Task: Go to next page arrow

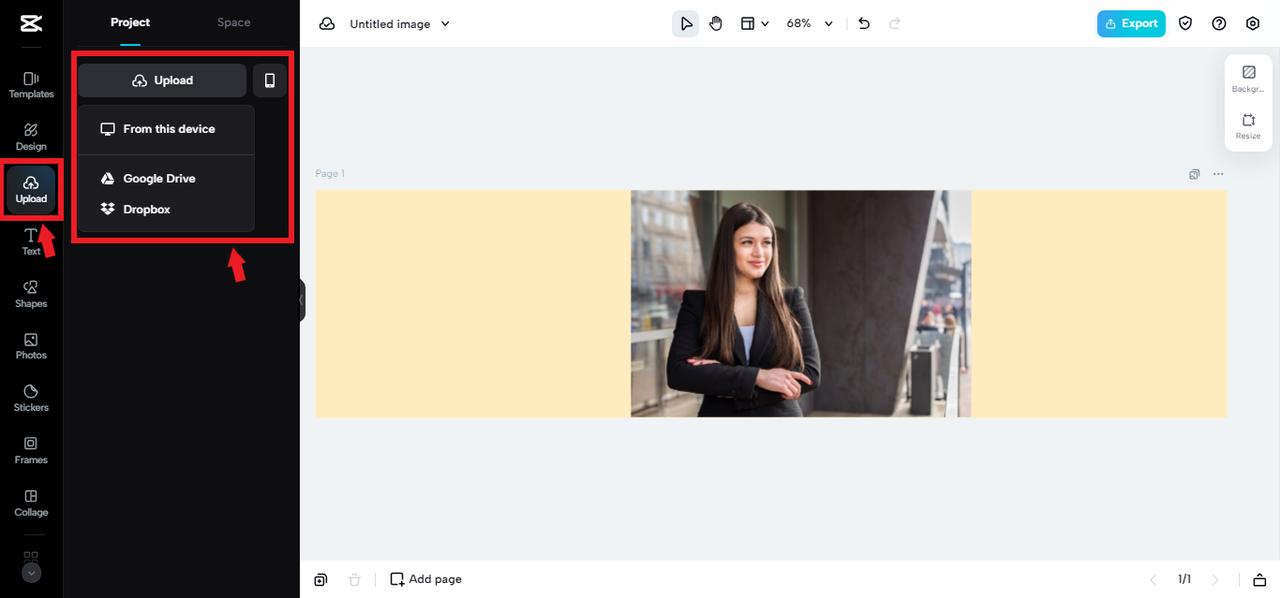Action: (x=1216, y=579)
